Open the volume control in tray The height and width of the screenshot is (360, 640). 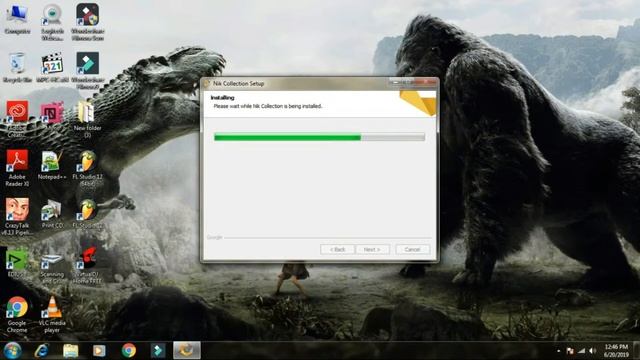pos(593,351)
